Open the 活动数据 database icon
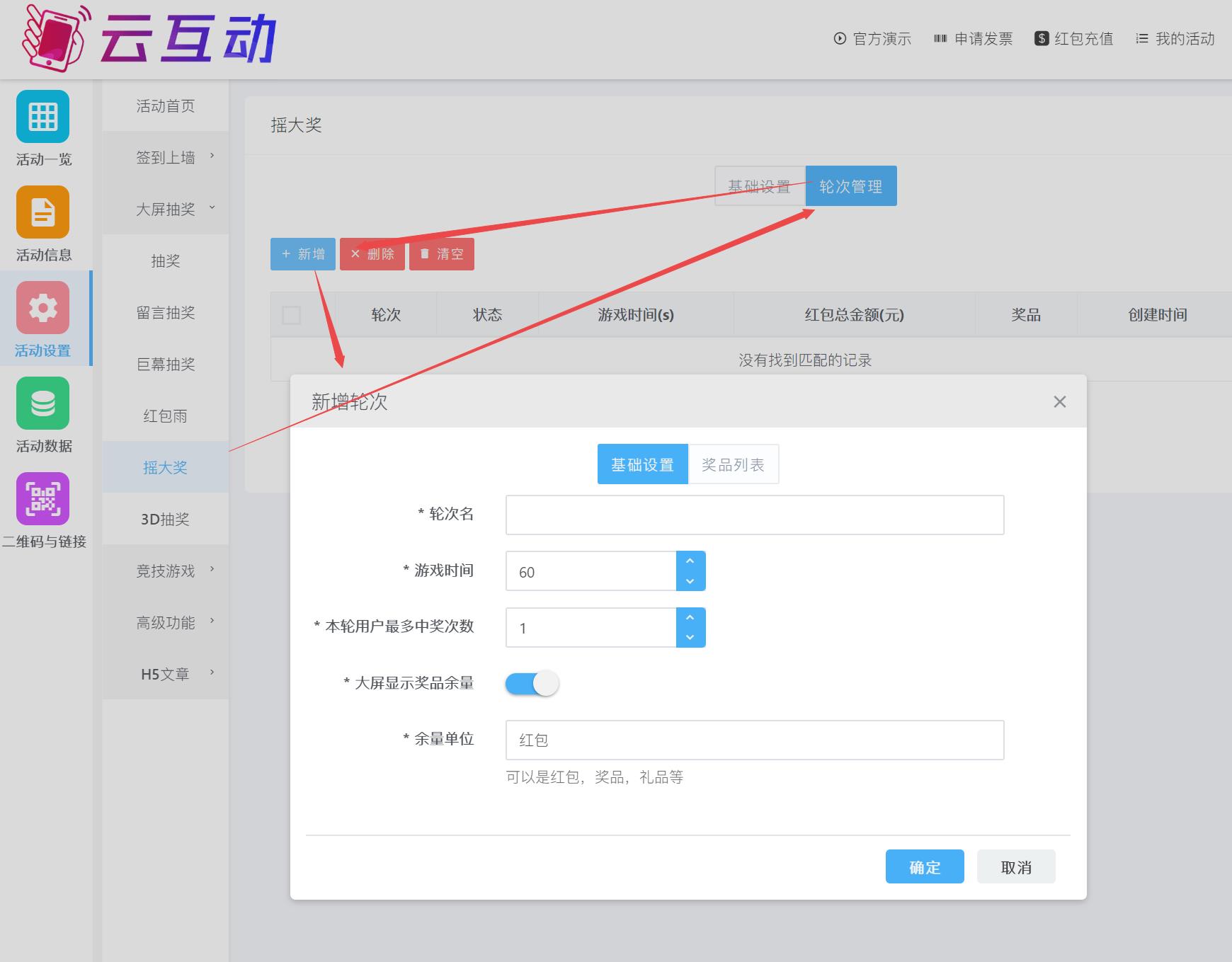The width and height of the screenshot is (1232, 962). coord(43,403)
